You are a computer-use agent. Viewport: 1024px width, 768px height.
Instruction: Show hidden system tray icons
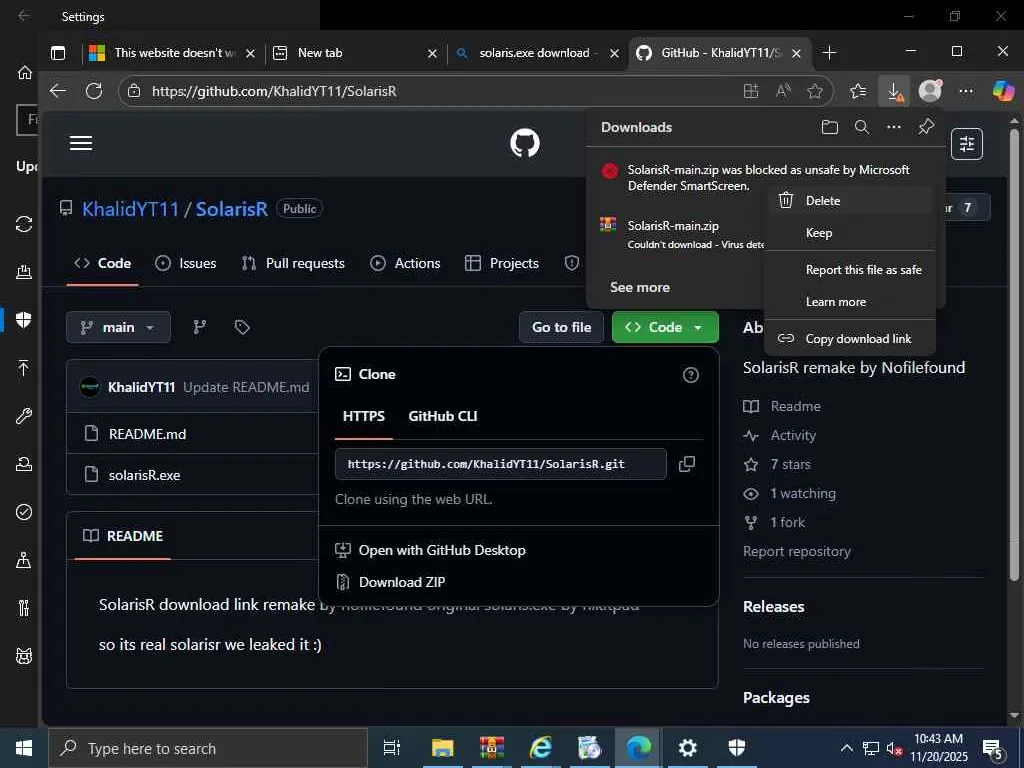click(846, 748)
